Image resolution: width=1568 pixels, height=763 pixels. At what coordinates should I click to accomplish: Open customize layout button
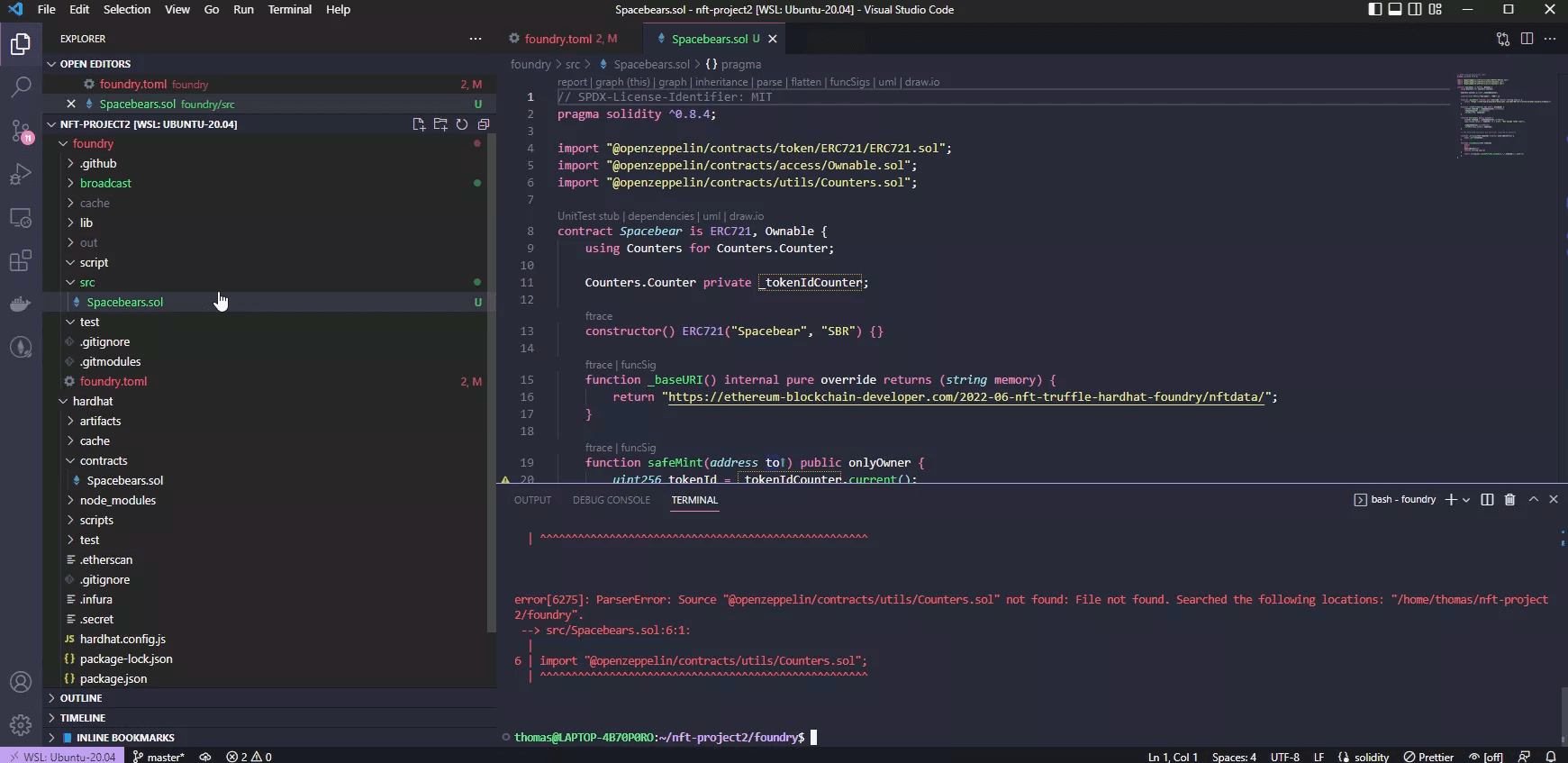(1436, 9)
